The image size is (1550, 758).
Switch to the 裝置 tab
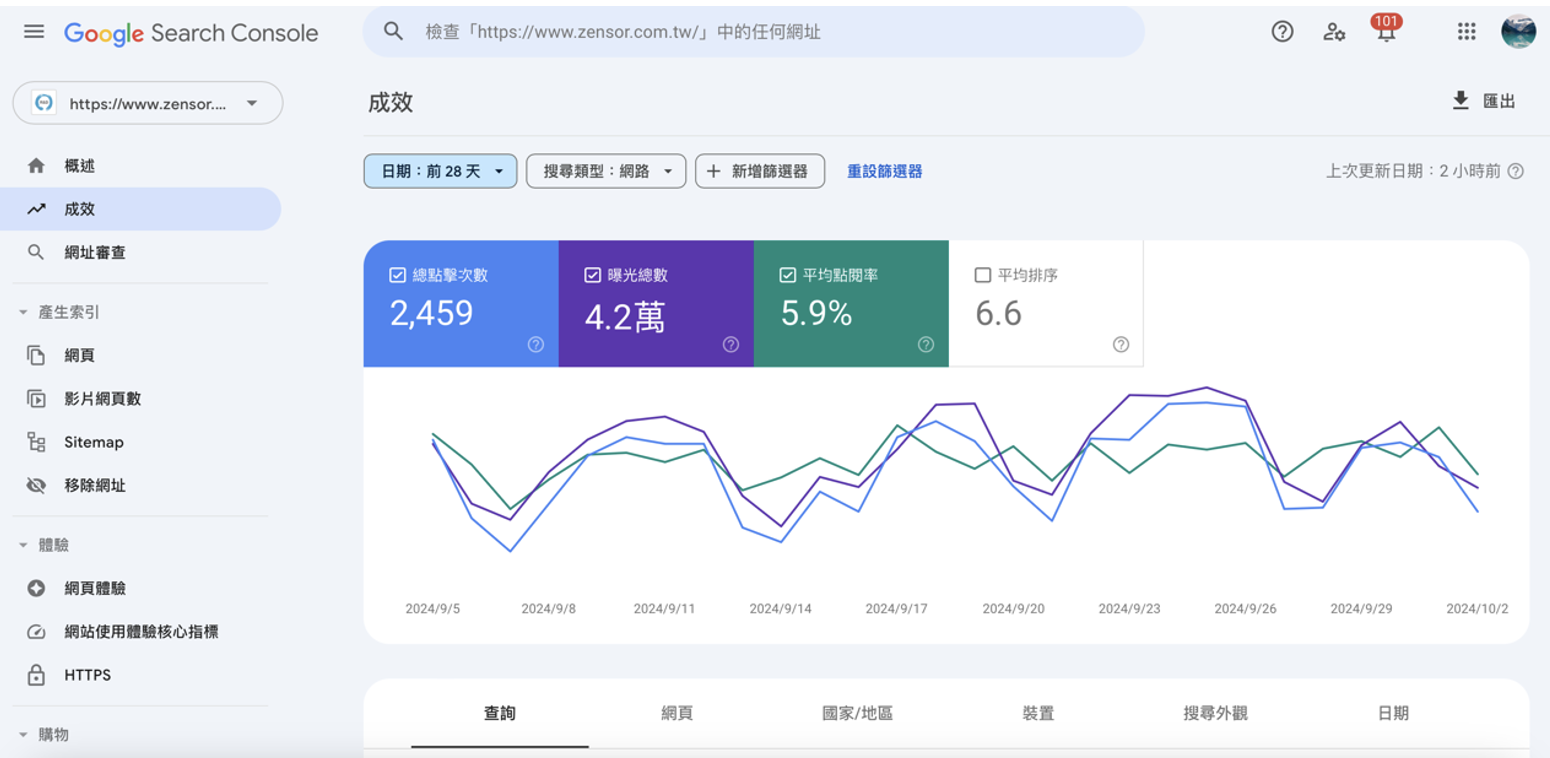[1038, 713]
